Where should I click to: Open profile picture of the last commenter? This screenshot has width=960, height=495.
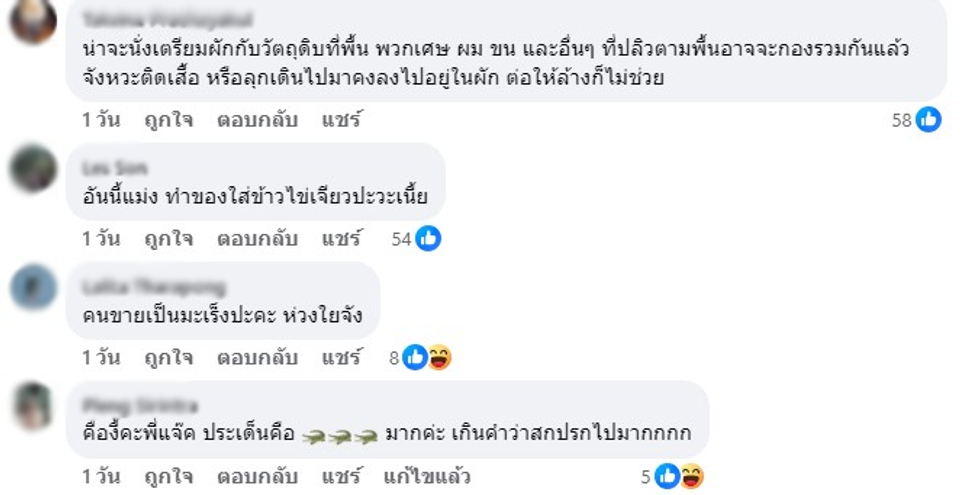point(32,407)
